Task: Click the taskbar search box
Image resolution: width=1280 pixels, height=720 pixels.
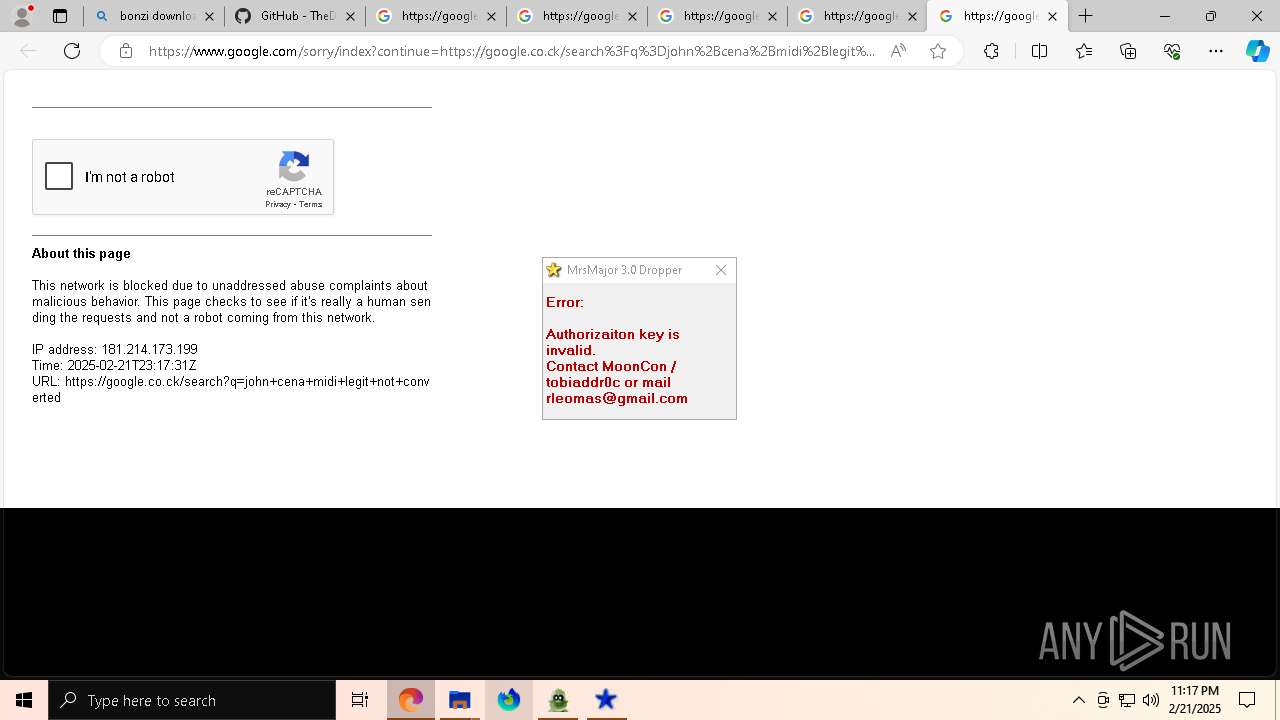Action: 192,700
